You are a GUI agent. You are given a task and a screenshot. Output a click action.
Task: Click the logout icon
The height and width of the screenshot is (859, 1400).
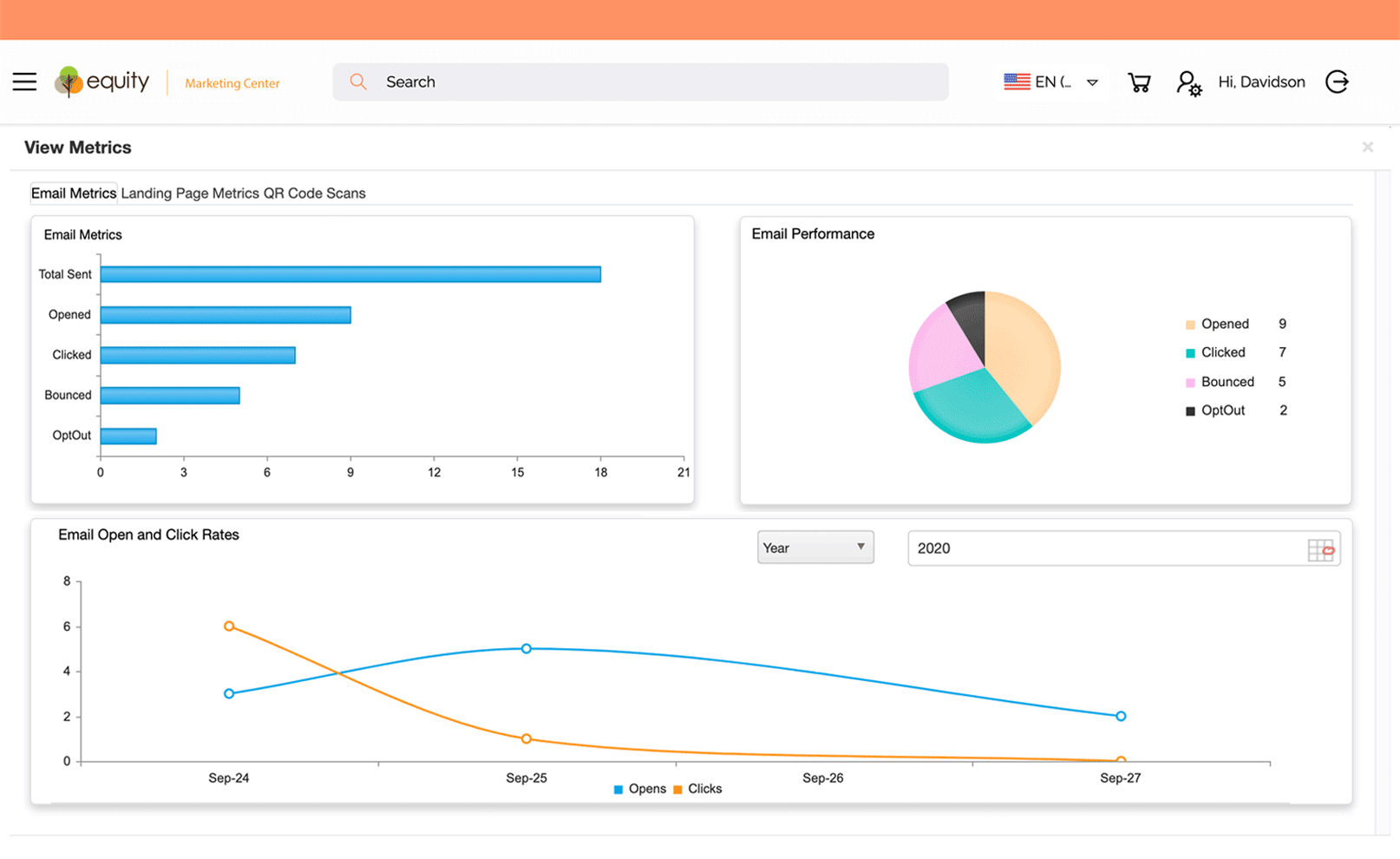click(x=1337, y=82)
